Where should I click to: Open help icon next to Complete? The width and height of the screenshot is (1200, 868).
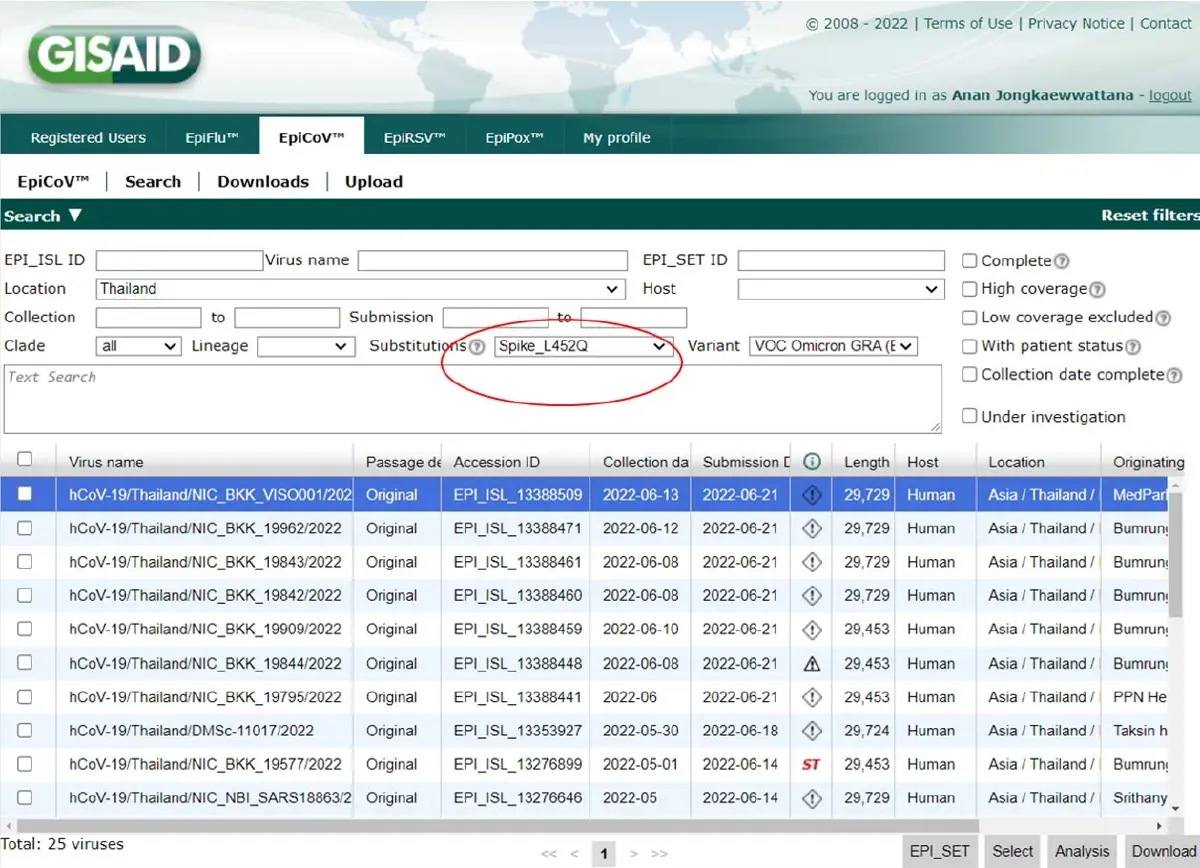click(x=1062, y=261)
